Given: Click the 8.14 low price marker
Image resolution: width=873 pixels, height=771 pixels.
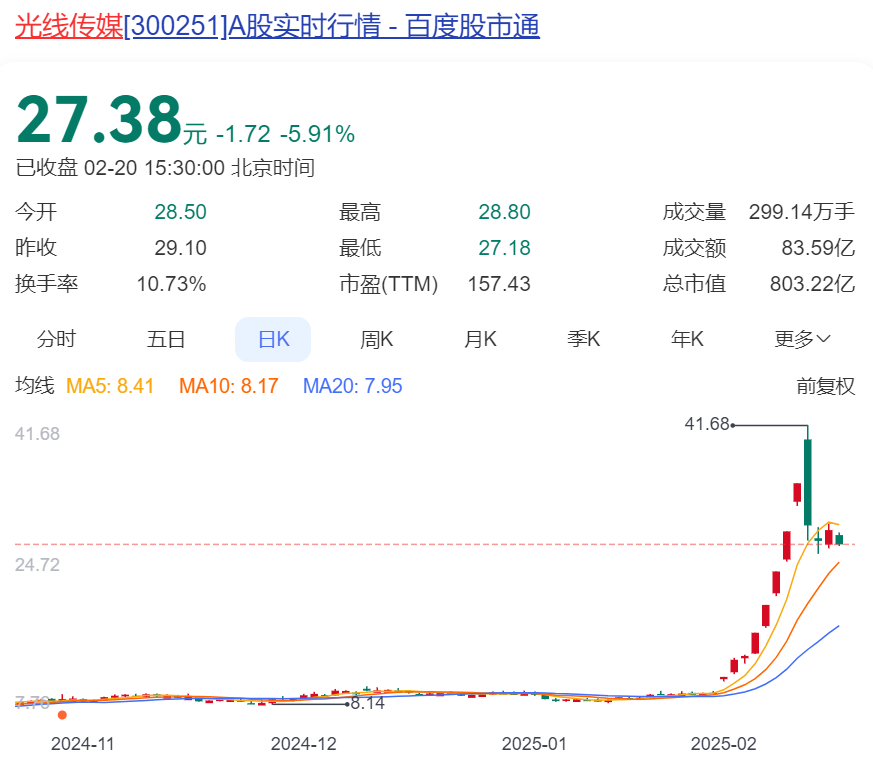Looking at the screenshot, I should coord(368,703).
